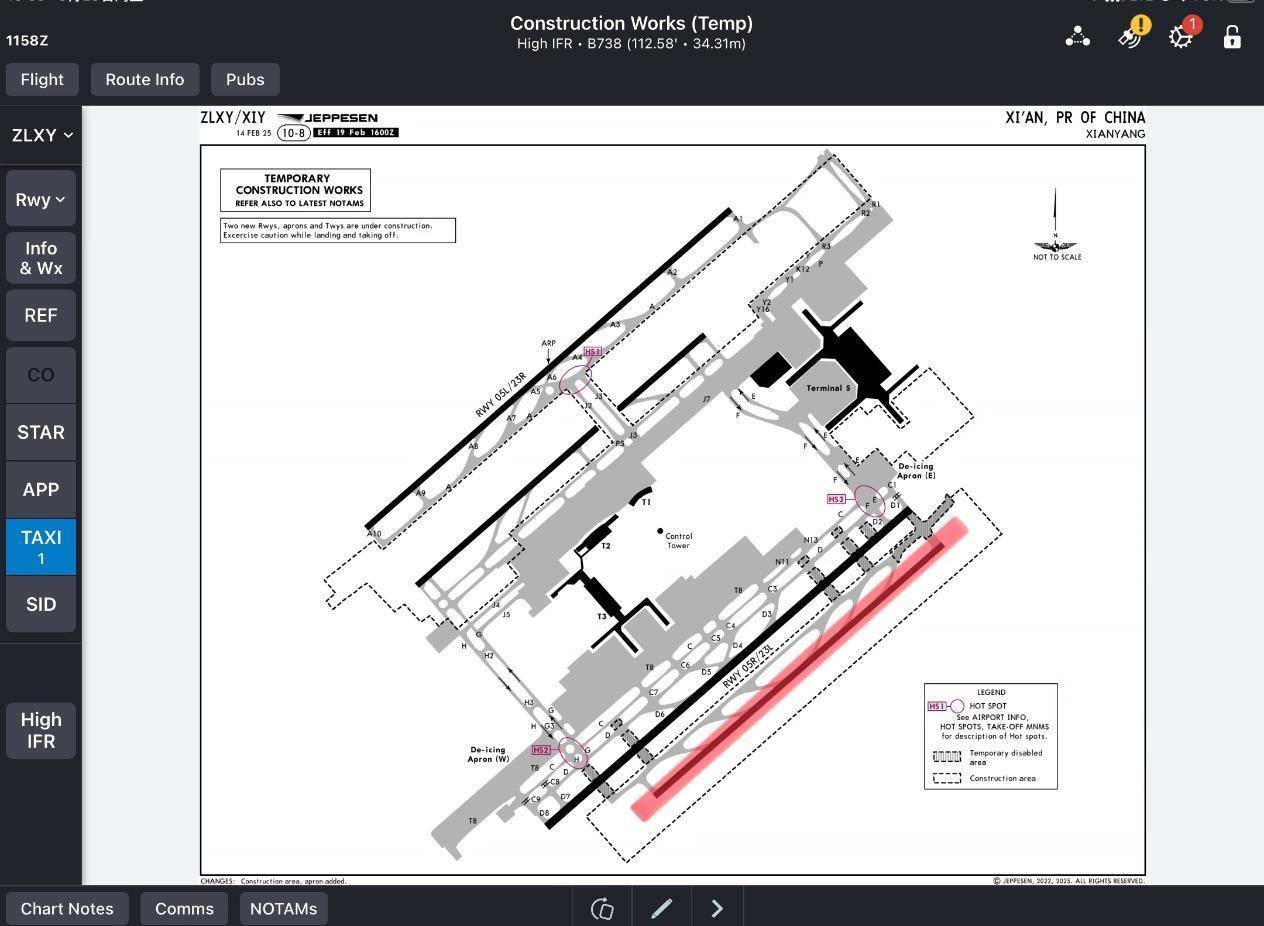Open the ZLXY airport dropdown
The image size is (1264, 926).
point(41,135)
